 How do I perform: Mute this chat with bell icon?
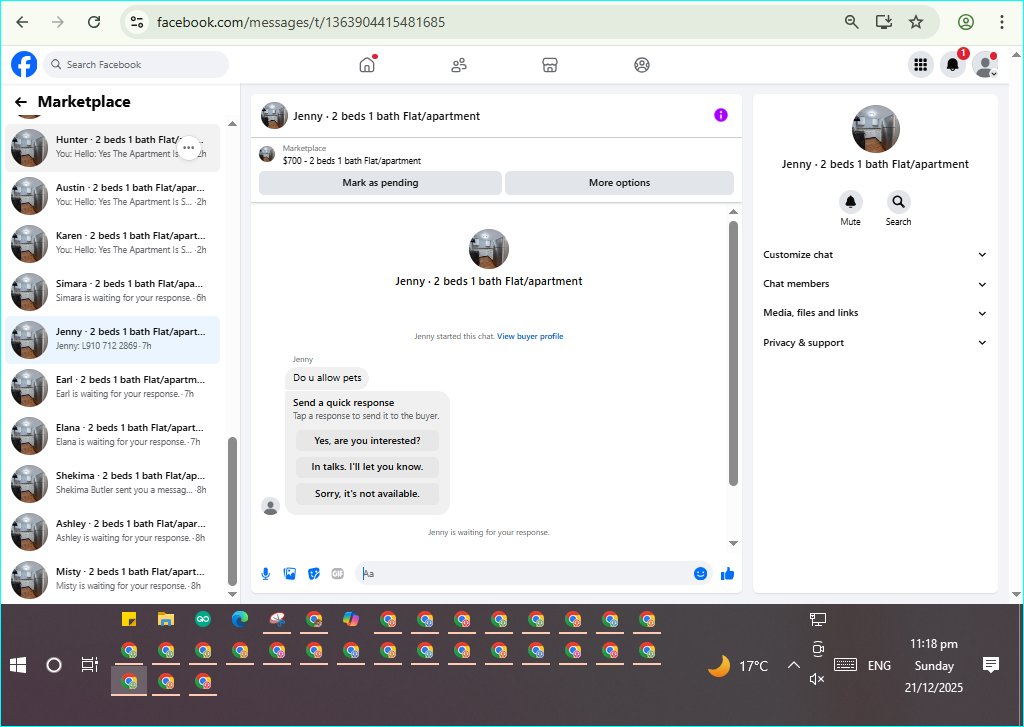click(850, 202)
